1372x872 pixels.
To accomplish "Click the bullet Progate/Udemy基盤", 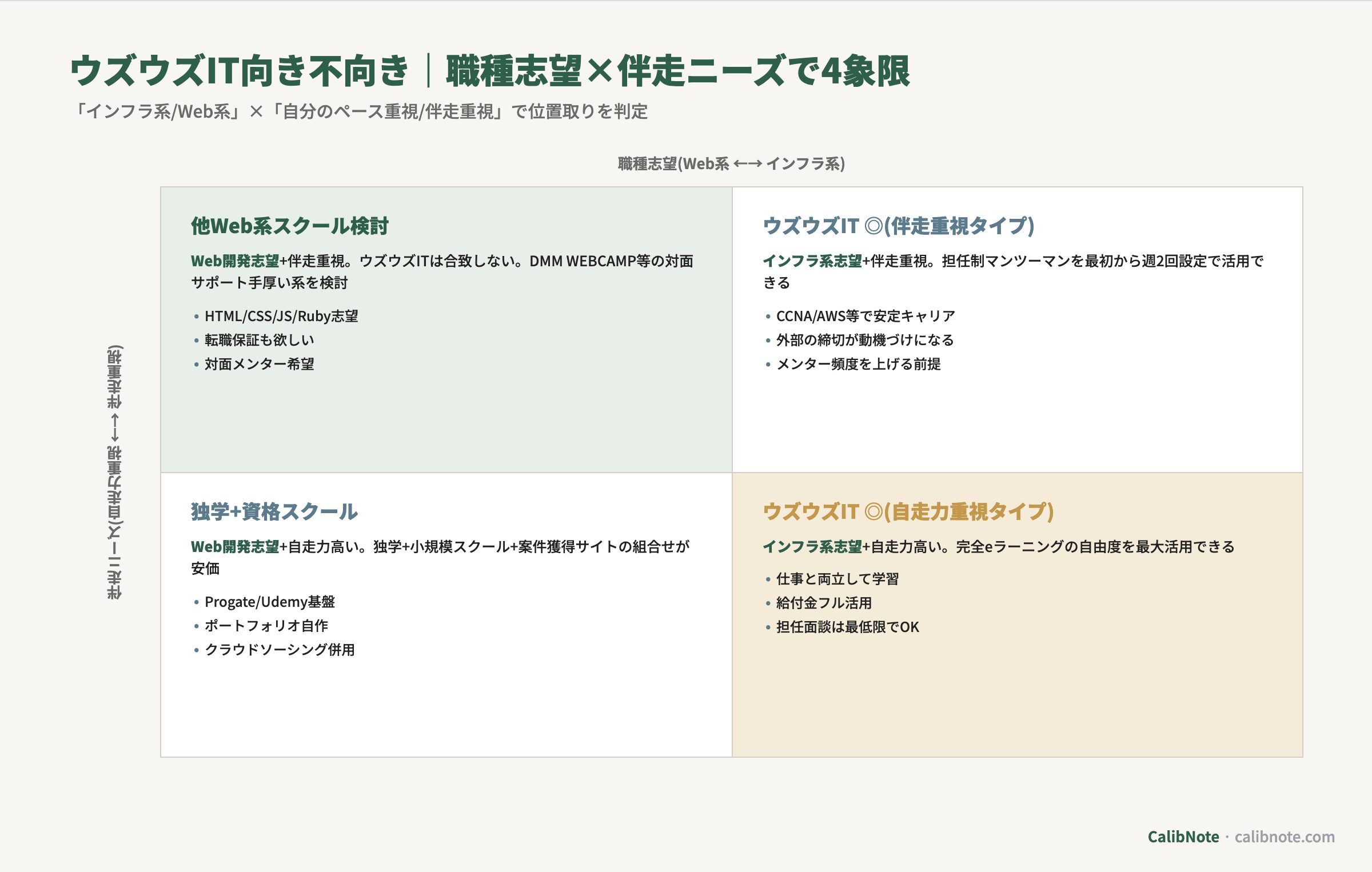I will [x=270, y=602].
